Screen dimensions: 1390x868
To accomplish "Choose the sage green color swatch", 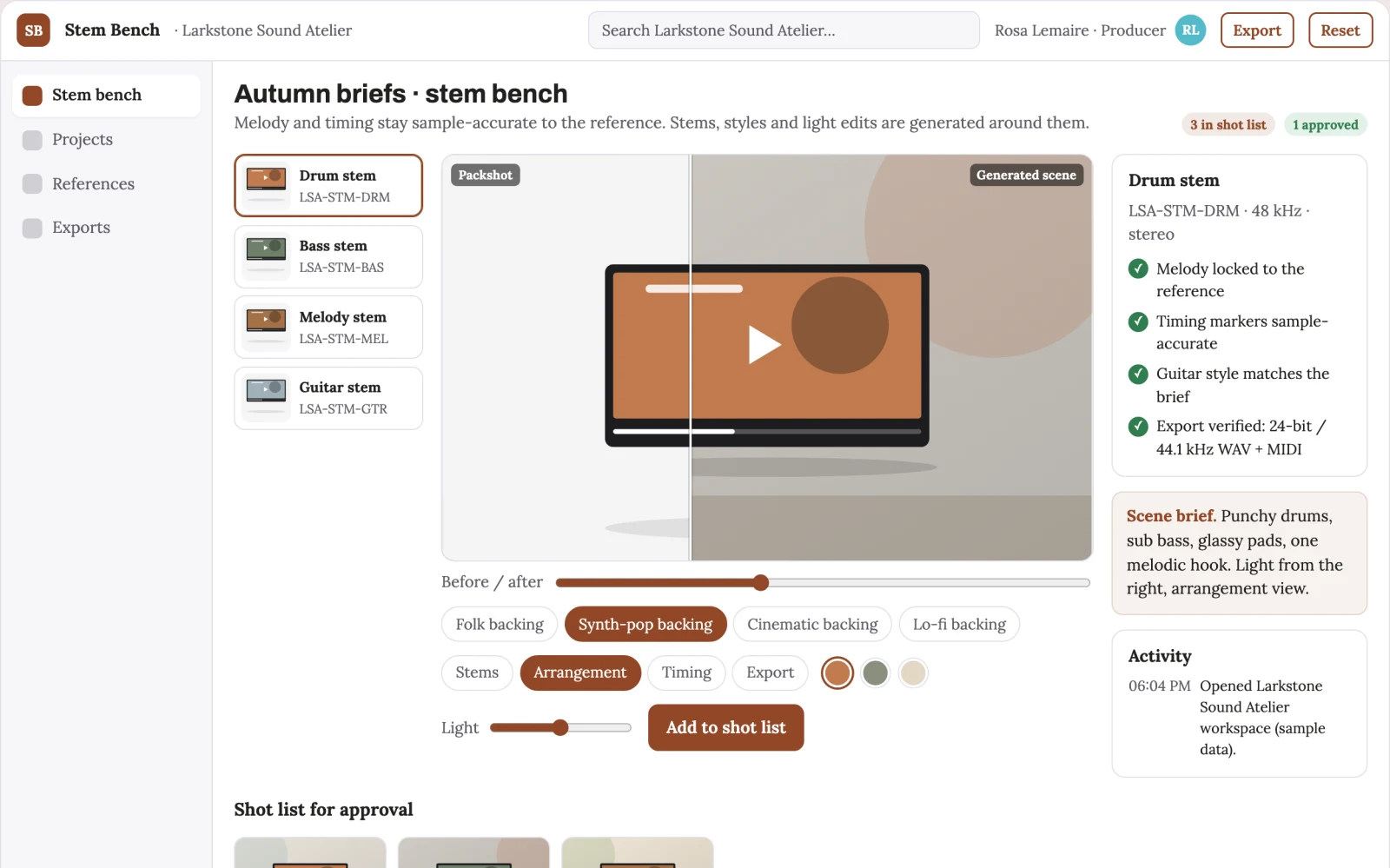I will [x=876, y=673].
